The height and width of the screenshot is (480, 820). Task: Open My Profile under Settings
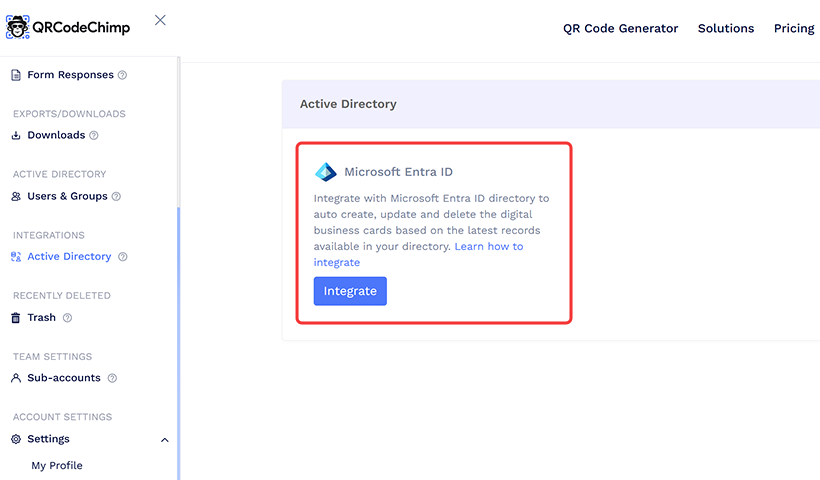click(57, 466)
